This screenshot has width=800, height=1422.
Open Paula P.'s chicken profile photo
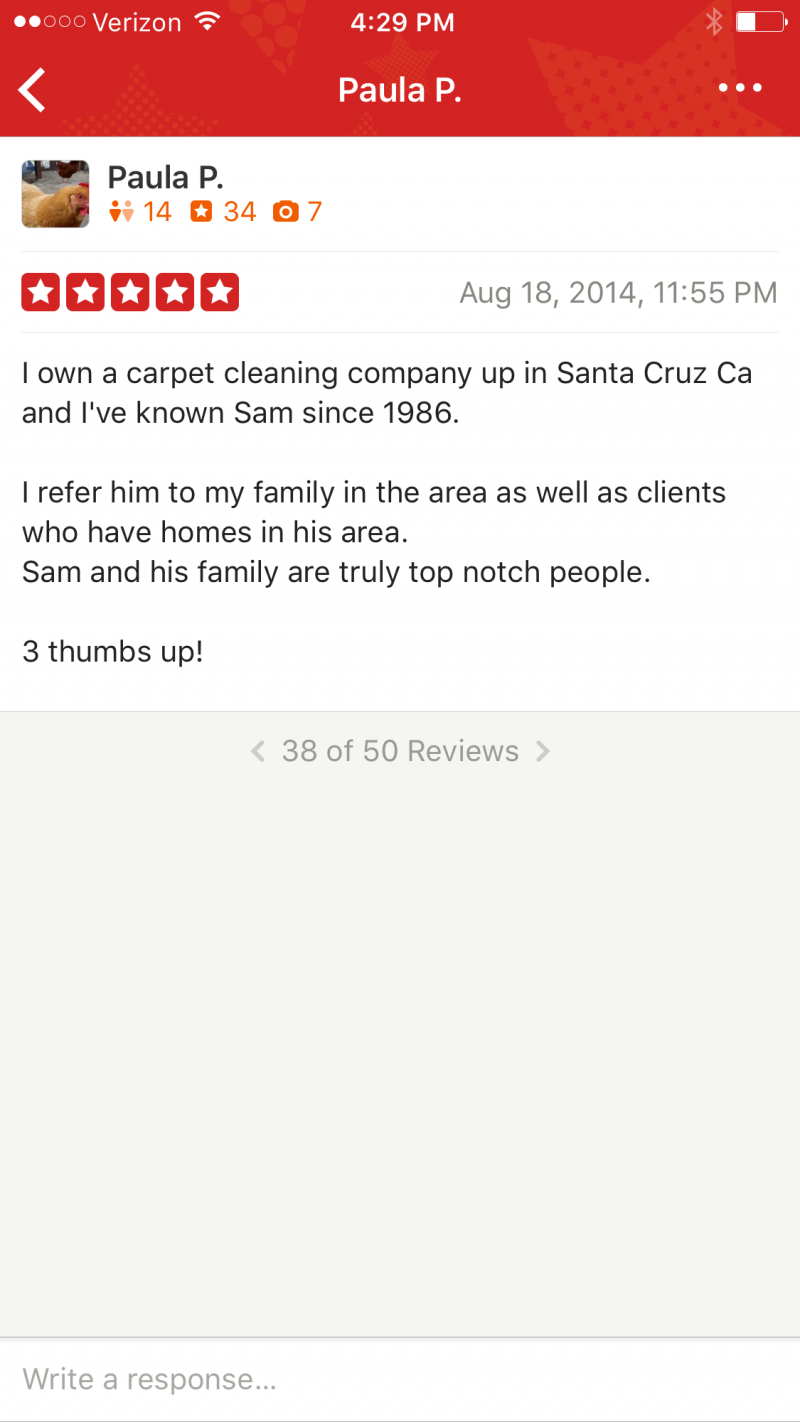[x=55, y=194]
